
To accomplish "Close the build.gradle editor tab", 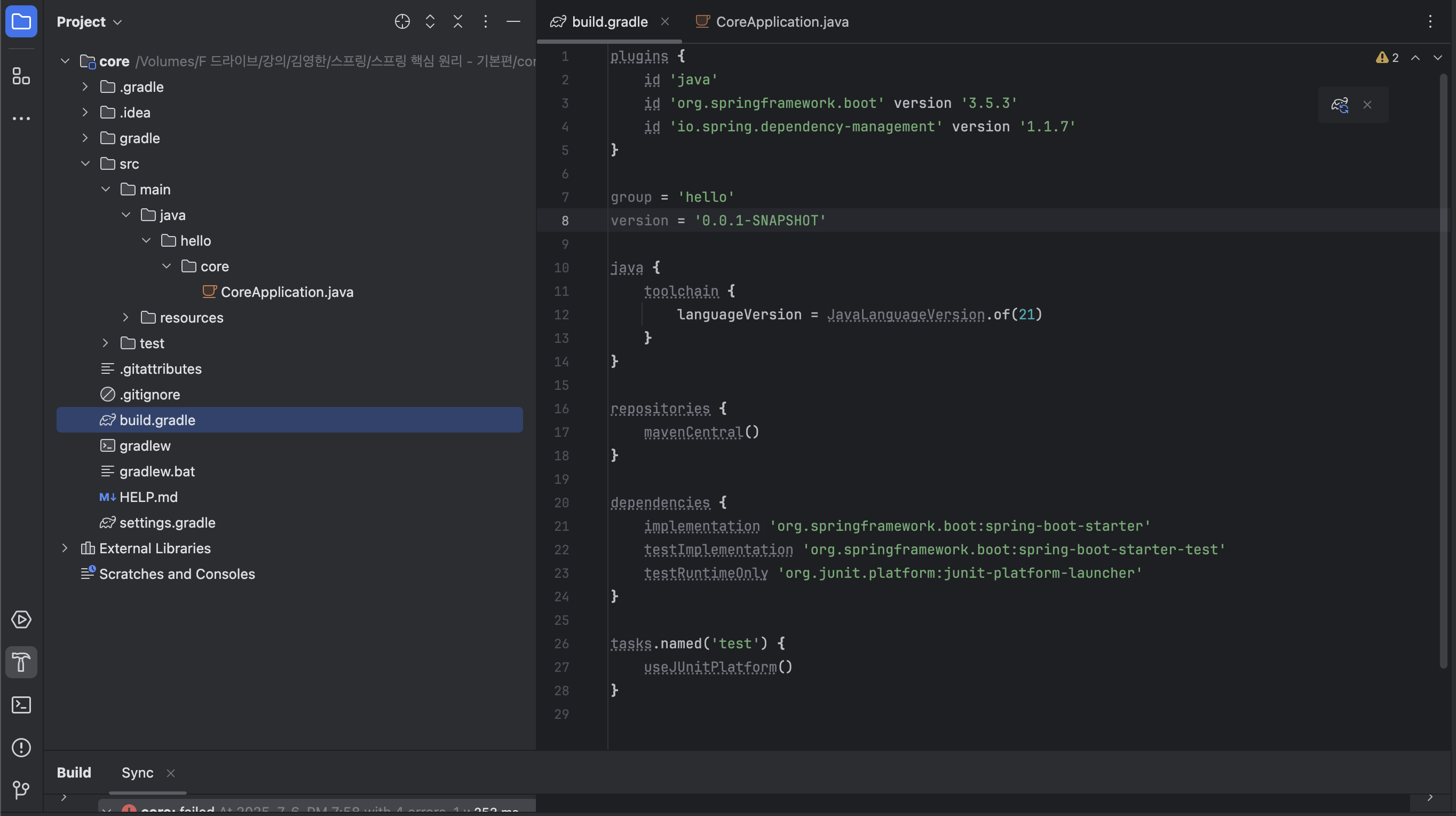I will click(665, 21).
